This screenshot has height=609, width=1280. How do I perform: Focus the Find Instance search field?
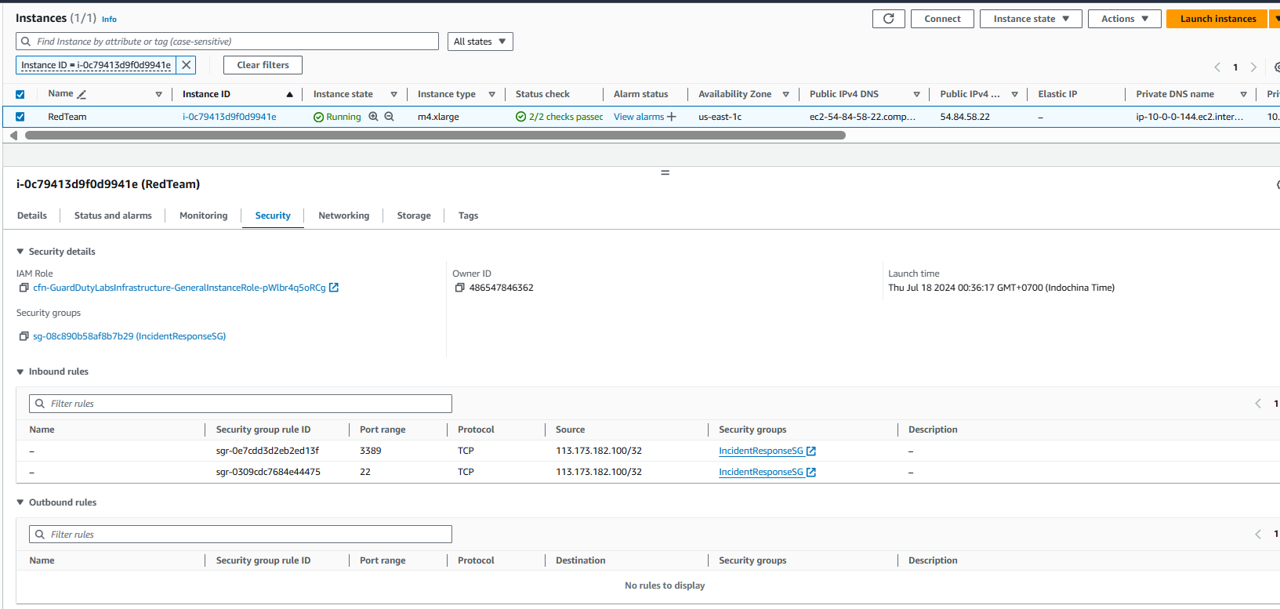[x=227, y=42]
